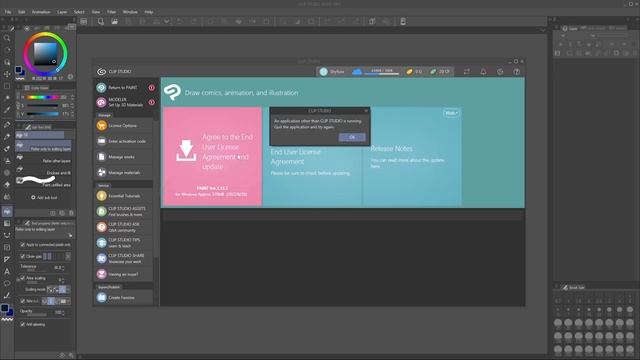Click the Open file icon in top command bar

(x=115, y=22)
